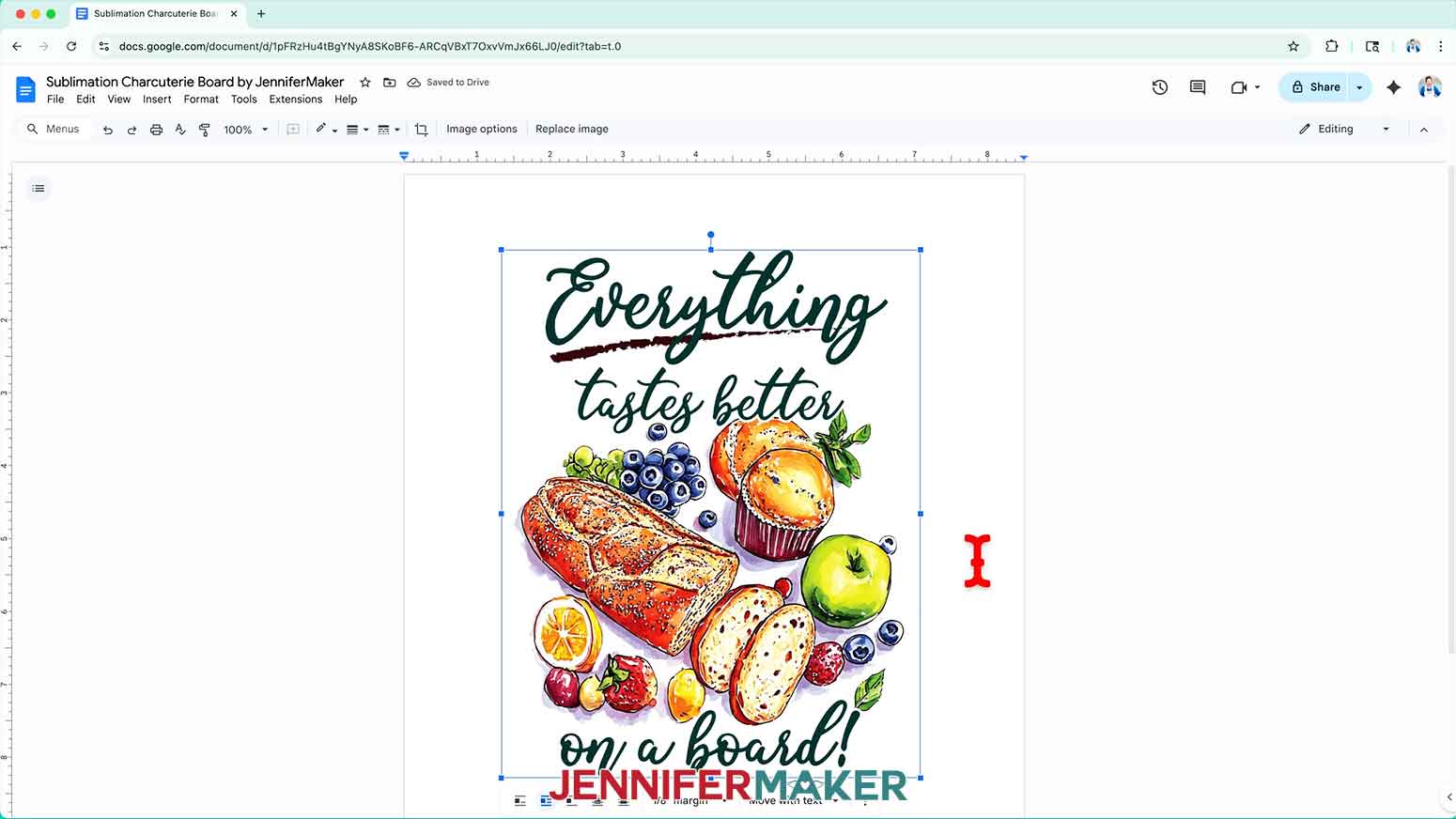Click the Undo arrow icon
1456x819 pixels.
108,130
